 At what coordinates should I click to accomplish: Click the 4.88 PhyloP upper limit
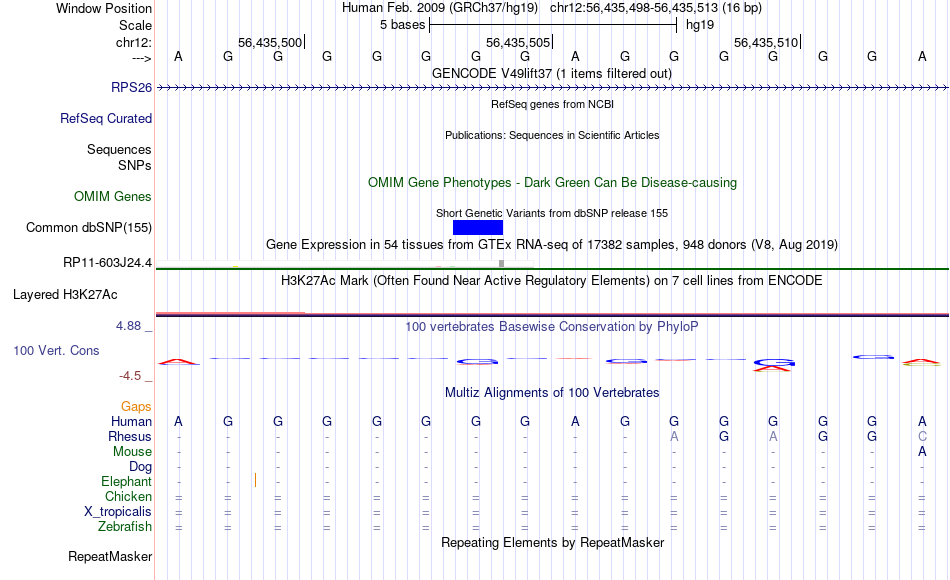pyautogui.click(x=128, y=325)
